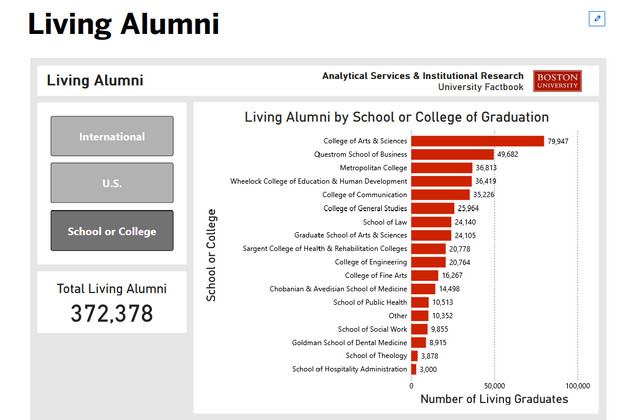The height and width of the screenshot is (420, 636).
Task: Click the School of Law bar
Action: [431, 222]
